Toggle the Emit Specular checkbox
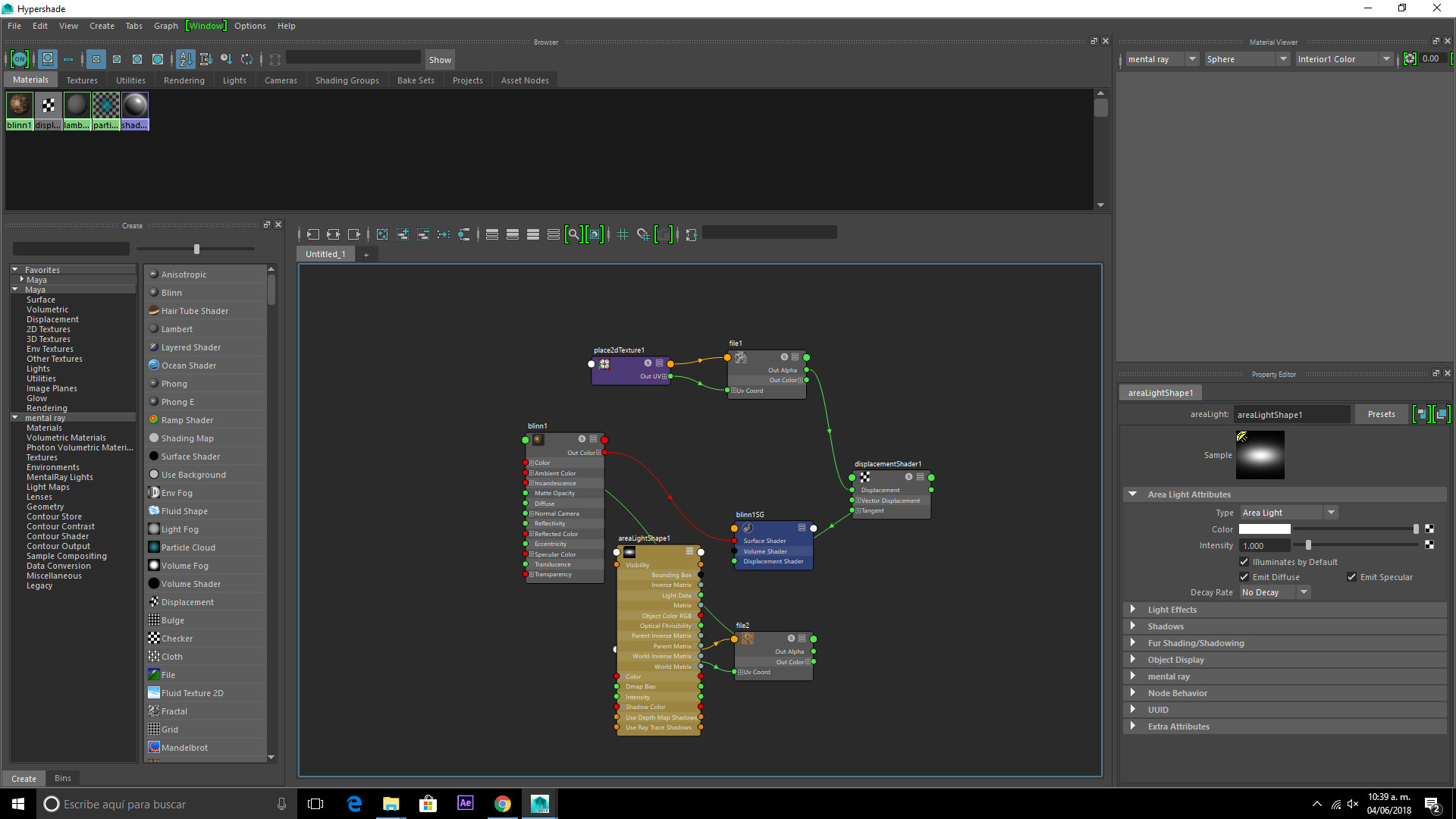The image size is (1456, 819). (x=1351, y=577)
